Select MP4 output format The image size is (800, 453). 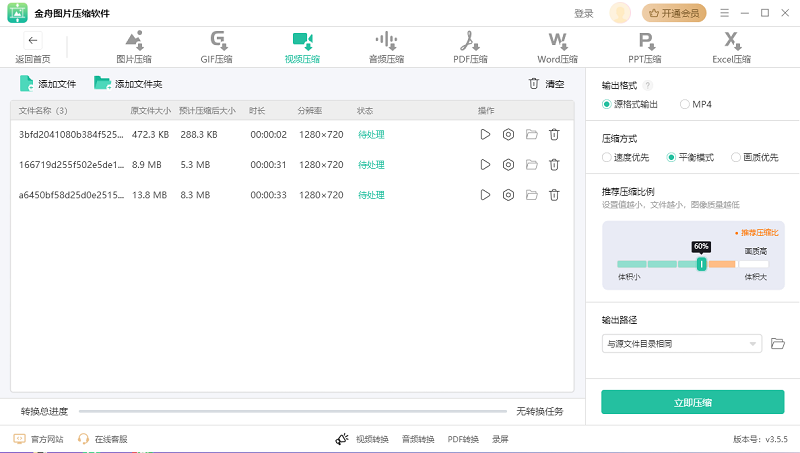point(685,104)
